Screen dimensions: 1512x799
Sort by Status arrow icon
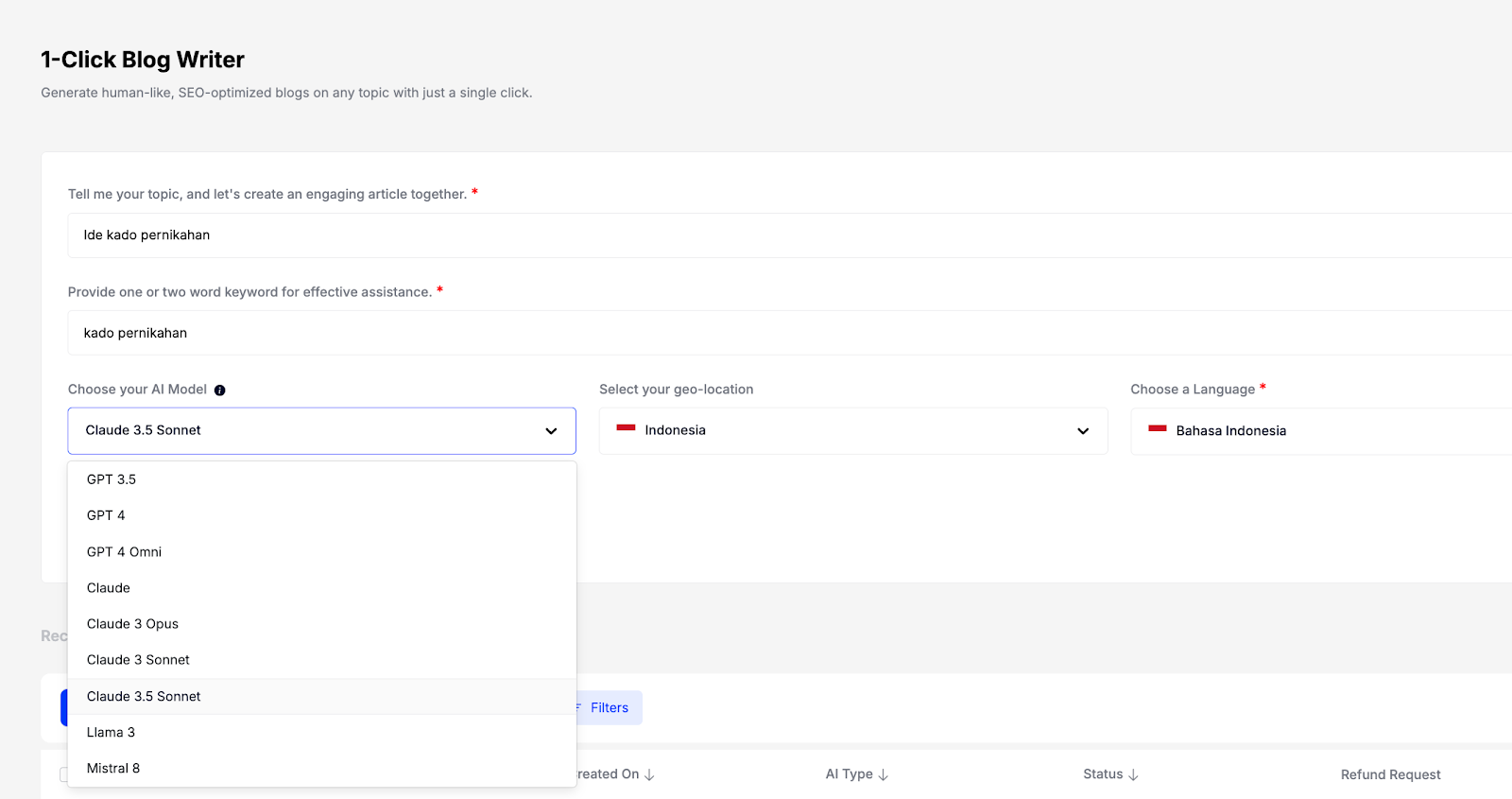(1133, 774)
